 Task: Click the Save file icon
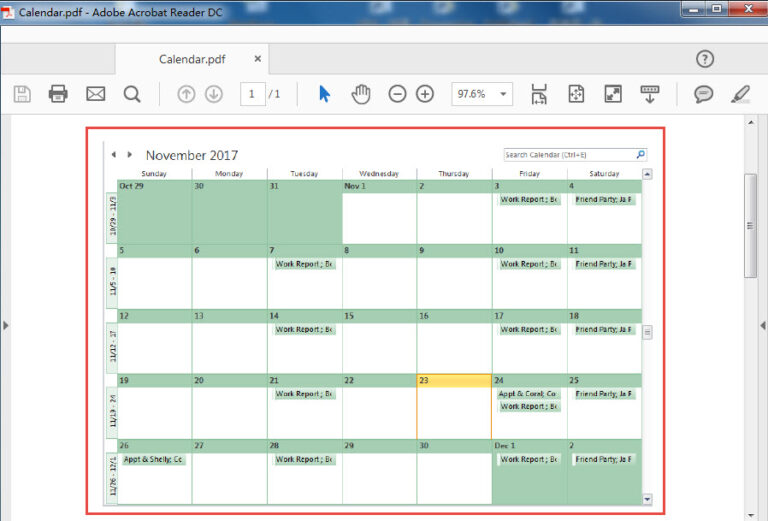[22, 94]
